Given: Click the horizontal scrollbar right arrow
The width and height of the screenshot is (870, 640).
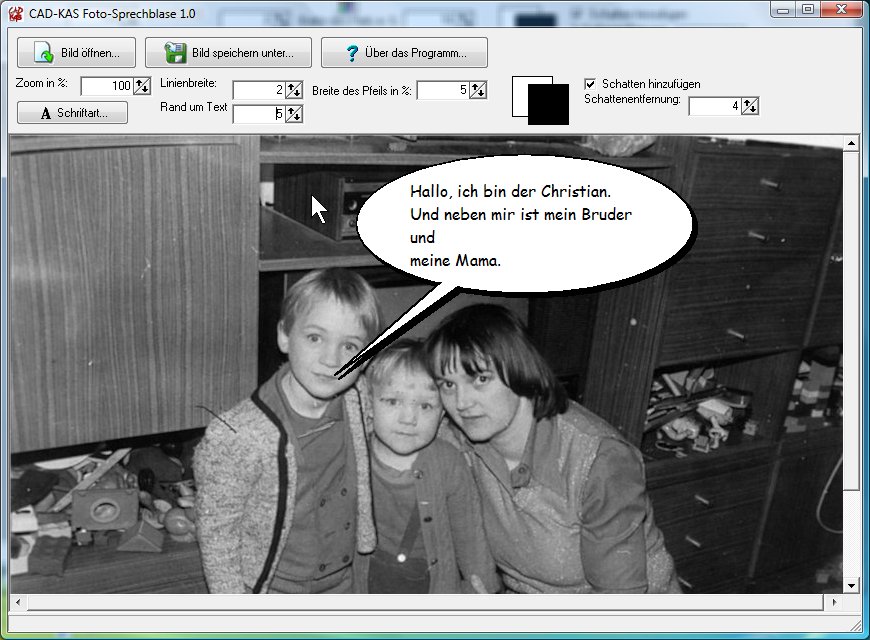Looking at the screenshot, I should 833,603.
